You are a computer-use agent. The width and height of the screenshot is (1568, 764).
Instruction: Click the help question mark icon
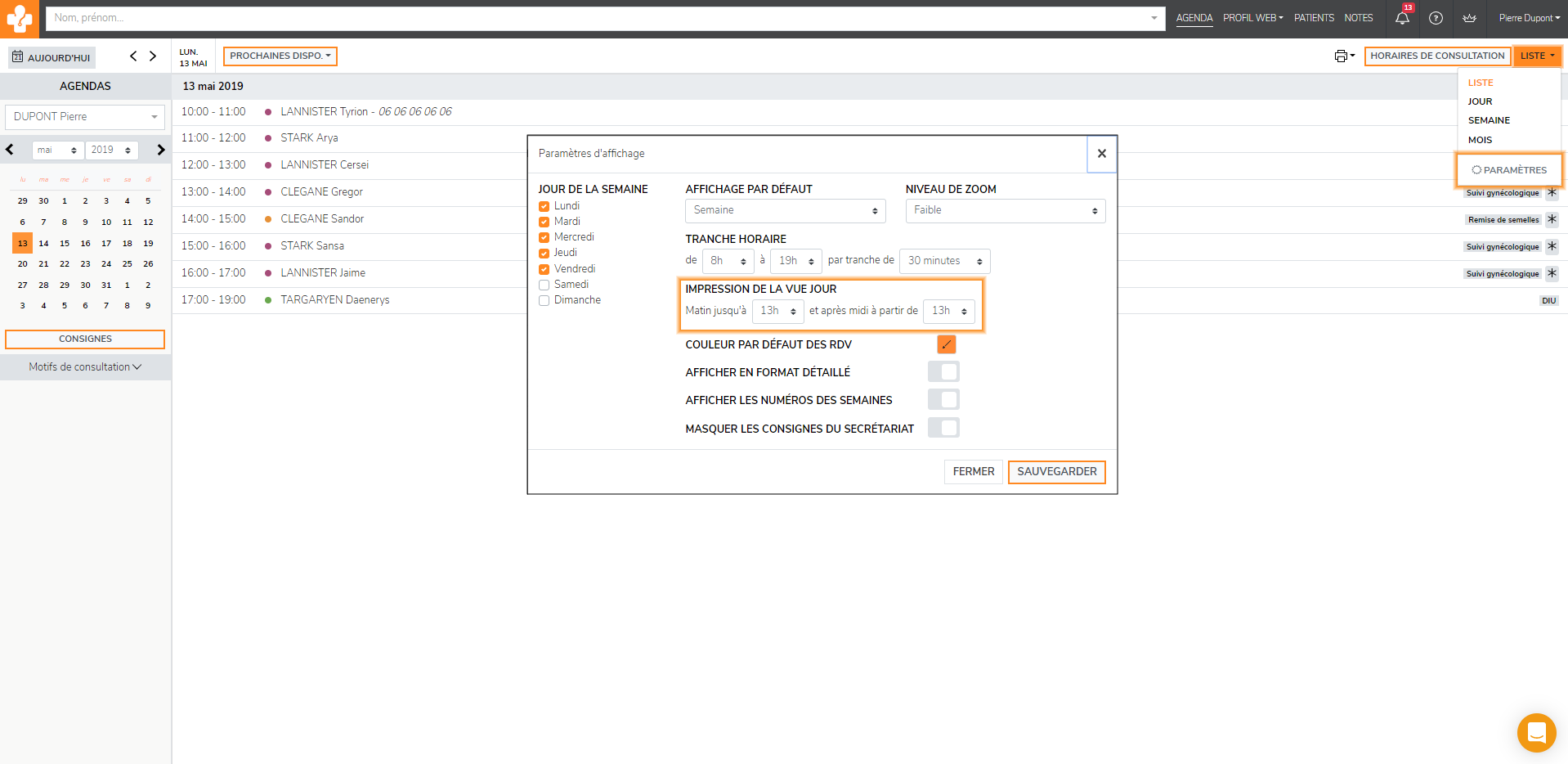tap(1436, 18)
